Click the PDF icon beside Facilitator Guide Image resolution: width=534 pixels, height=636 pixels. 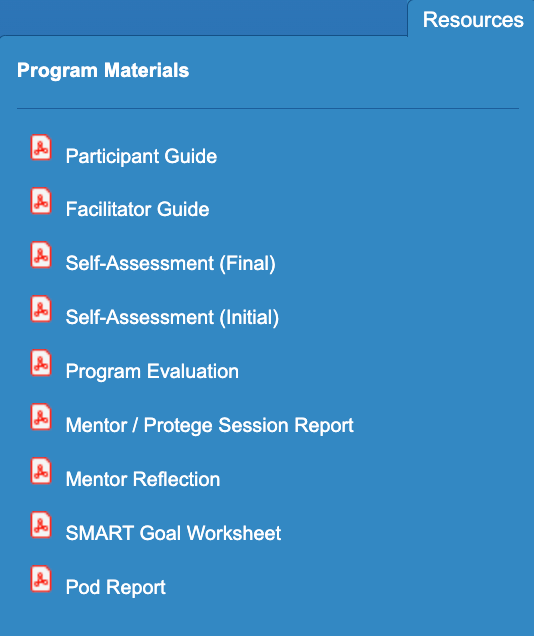(41, 201)
